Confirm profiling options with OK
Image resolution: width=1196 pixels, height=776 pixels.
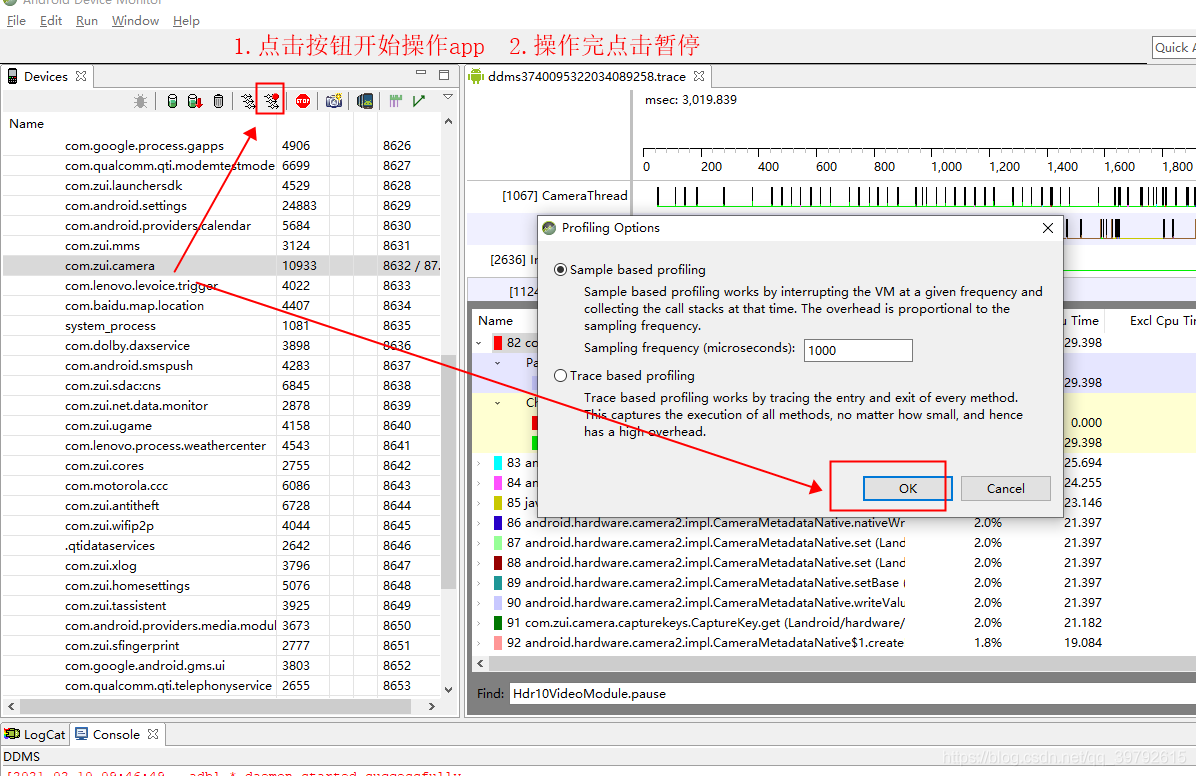[x=908, y=488]
